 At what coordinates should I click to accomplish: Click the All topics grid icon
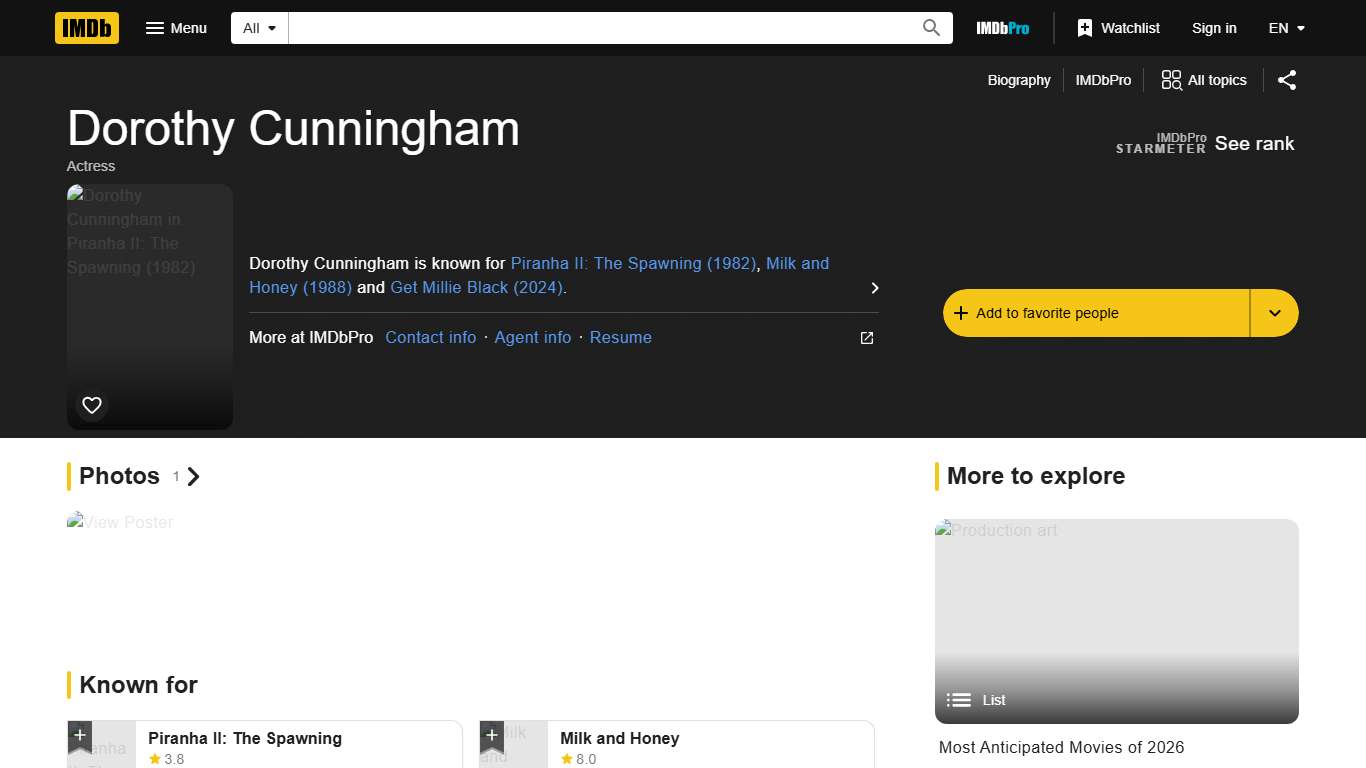pos(1170,80)
